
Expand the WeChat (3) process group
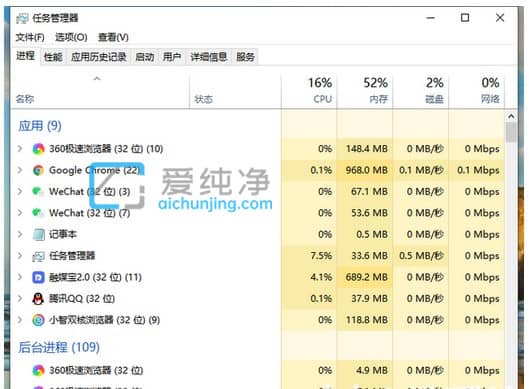[20, 192]
